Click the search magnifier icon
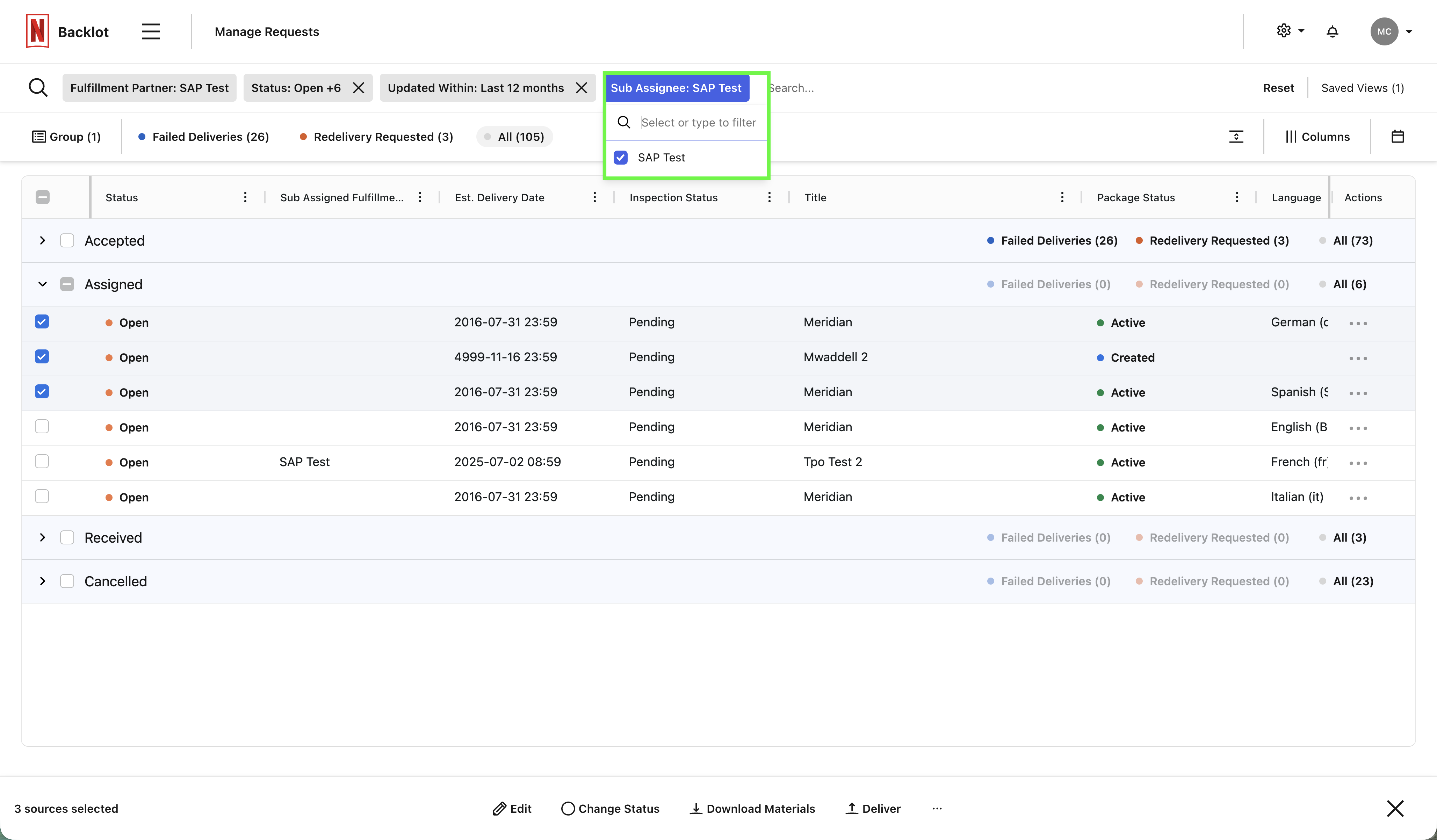The image size is (1437, 840). pos(38,88)
